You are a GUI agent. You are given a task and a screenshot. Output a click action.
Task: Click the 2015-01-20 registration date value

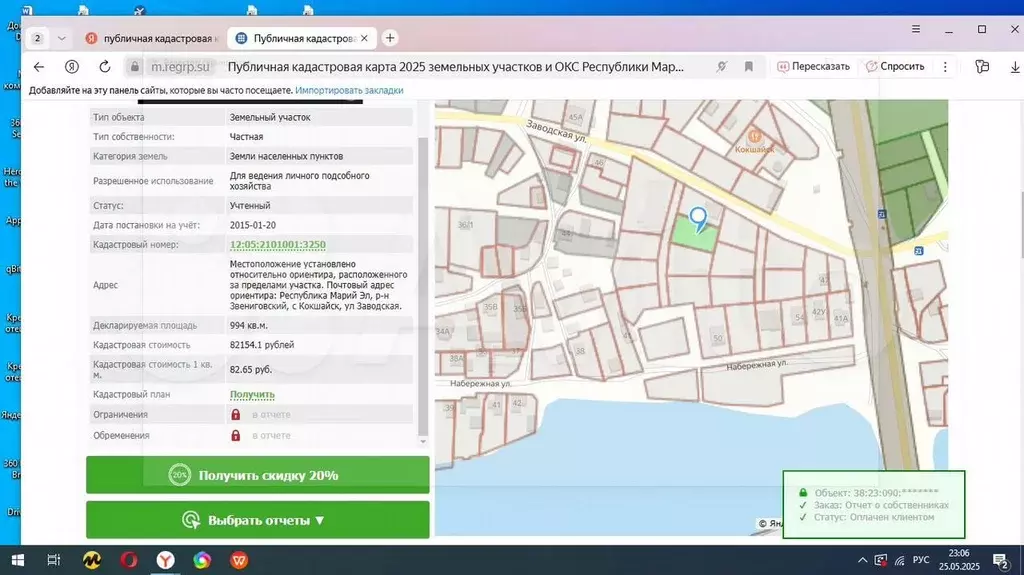click(x=253, y=225)
